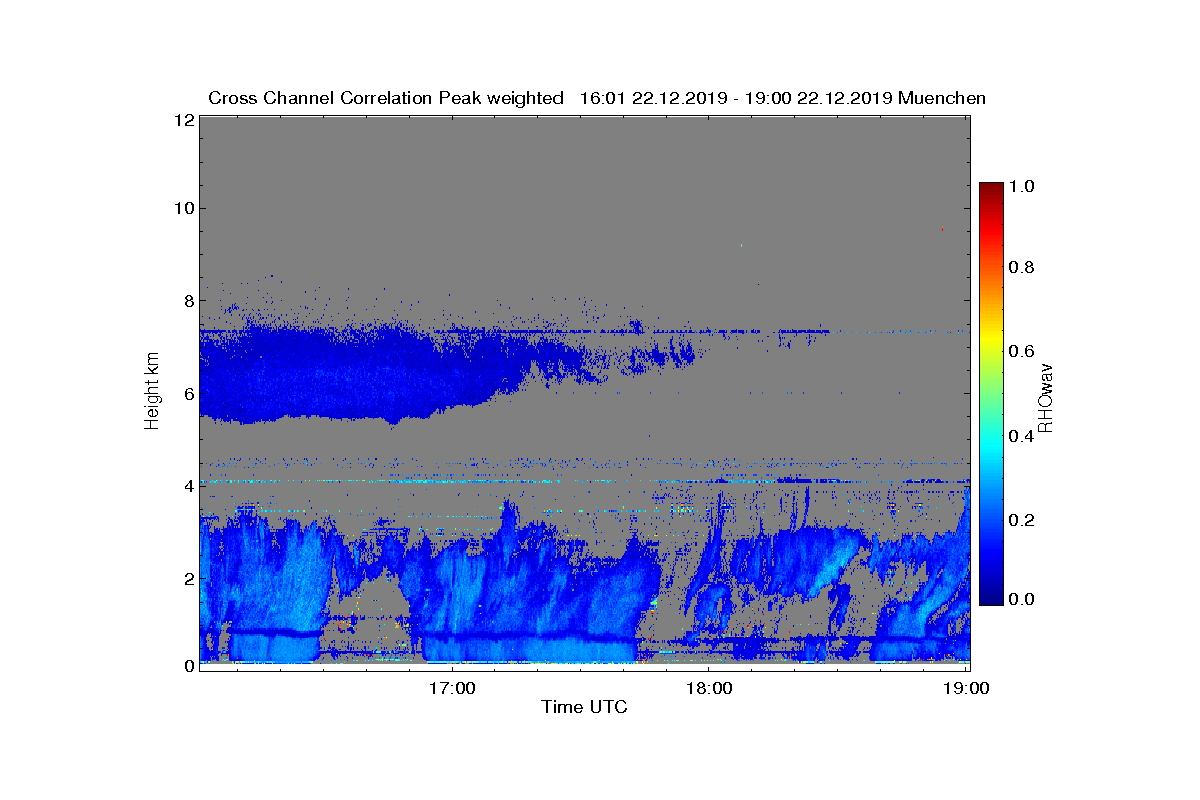
Task: Click the 6 km height tick label
Action: (x=187, y=393)
